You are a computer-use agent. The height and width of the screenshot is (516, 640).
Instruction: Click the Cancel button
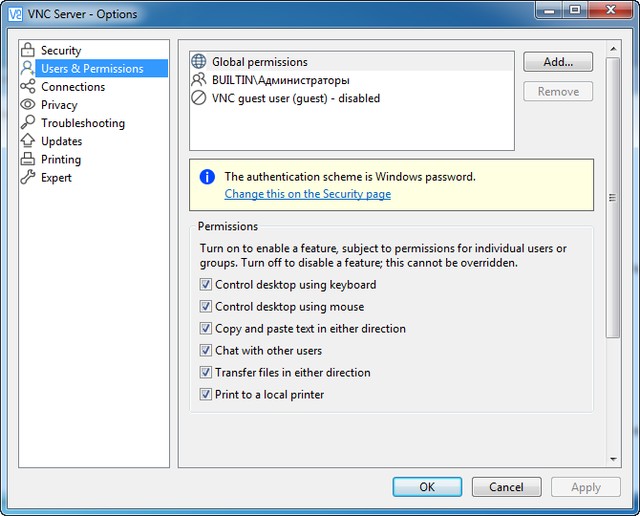click(x=507, y=487)
